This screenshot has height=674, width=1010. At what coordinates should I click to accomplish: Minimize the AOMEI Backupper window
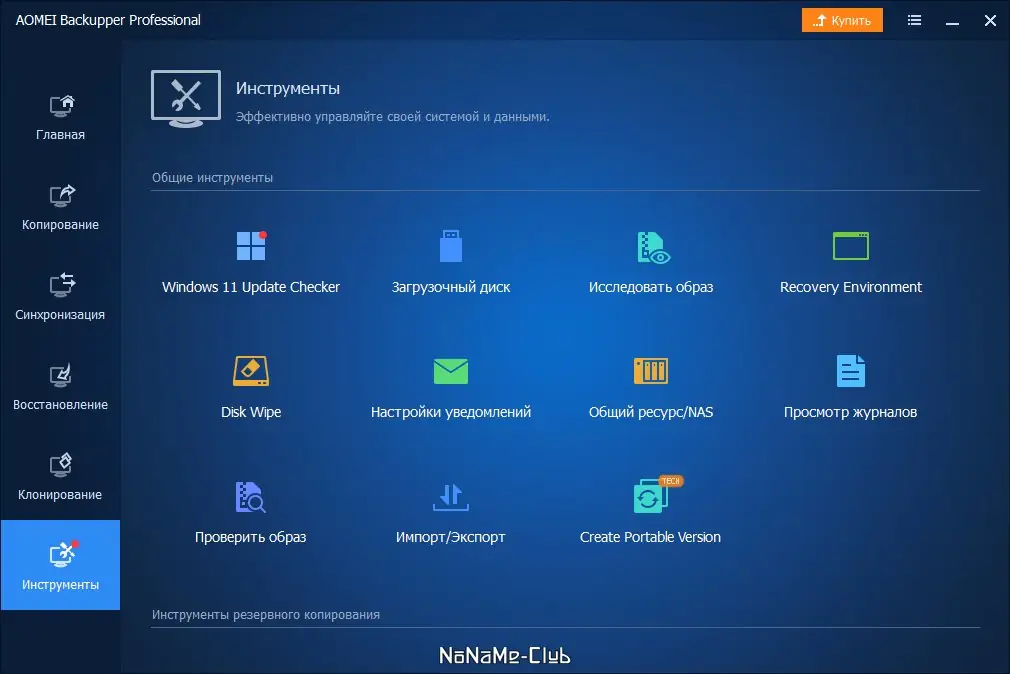click(952, 21)
